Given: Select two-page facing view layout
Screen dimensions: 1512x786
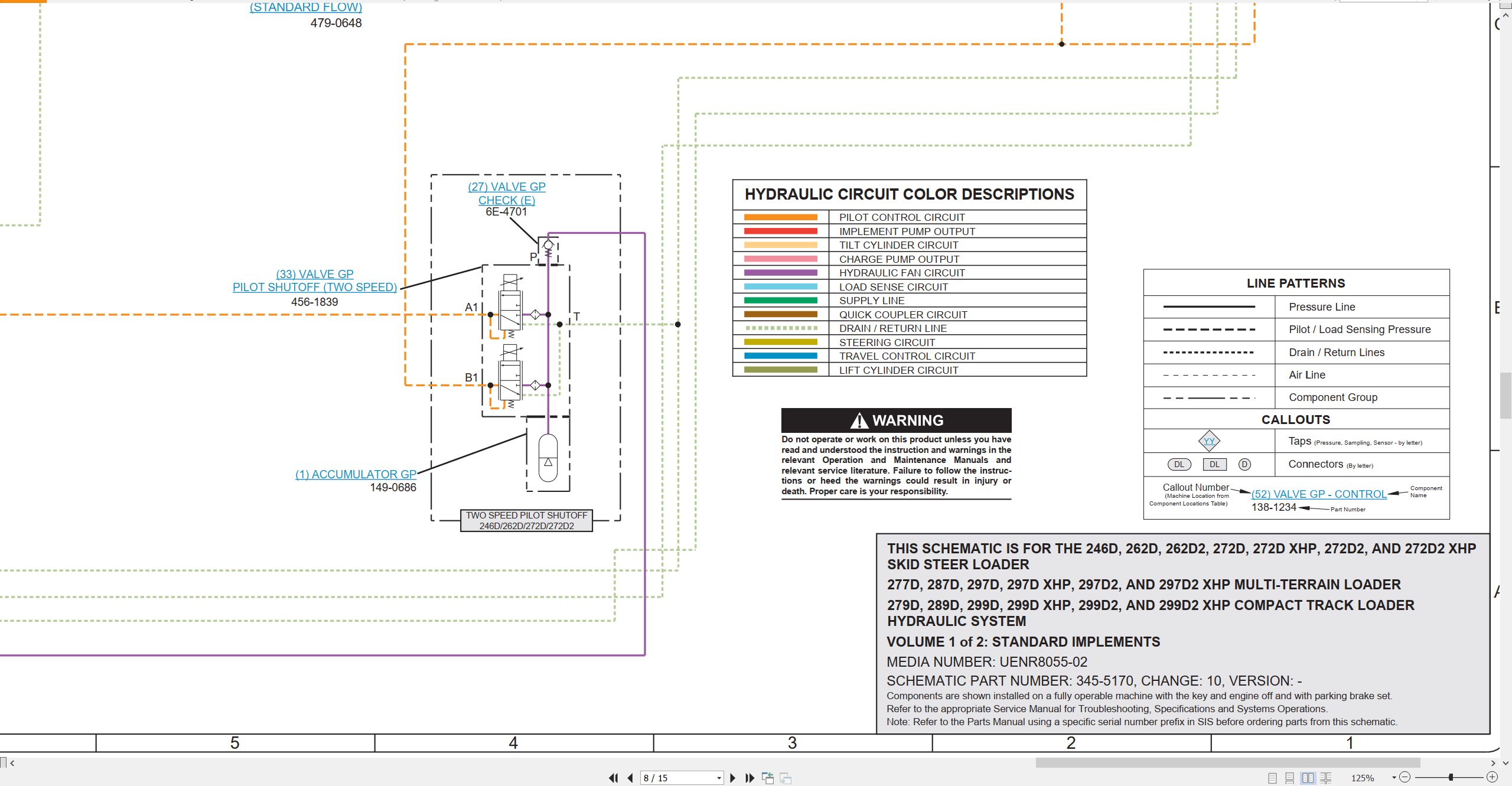Looking at the screenshot, I should point(1308,778).
